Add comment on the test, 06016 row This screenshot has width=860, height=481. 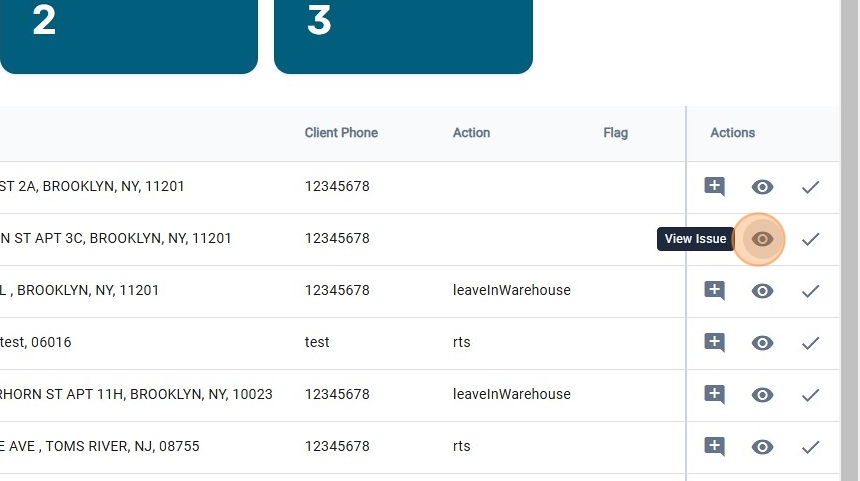[x=714, y=343]
